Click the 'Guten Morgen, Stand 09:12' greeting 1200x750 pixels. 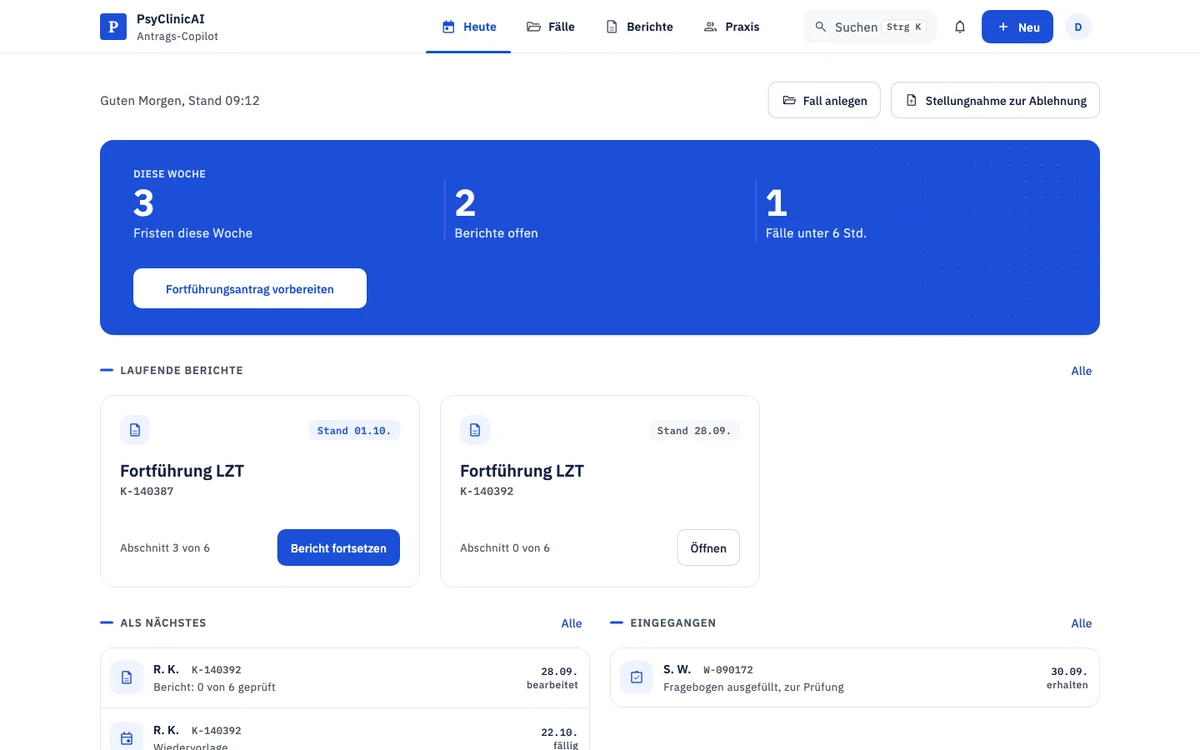coord(180,101)
